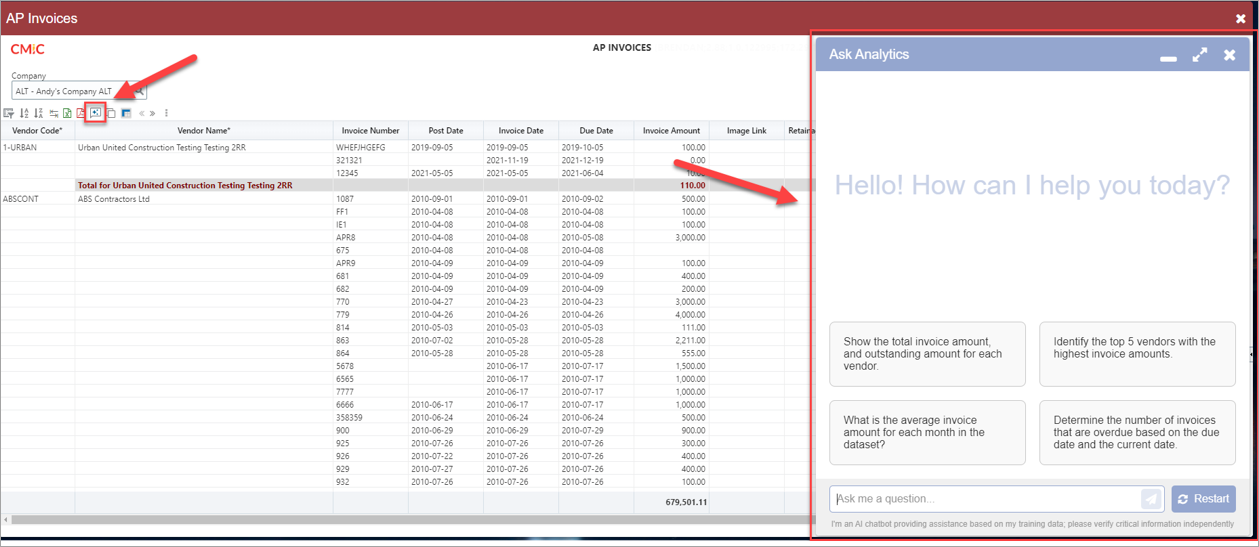Viewport: 1259px width, 547px height.
Task: Click the Vendor Name column header
Action: tap(203, 130)
